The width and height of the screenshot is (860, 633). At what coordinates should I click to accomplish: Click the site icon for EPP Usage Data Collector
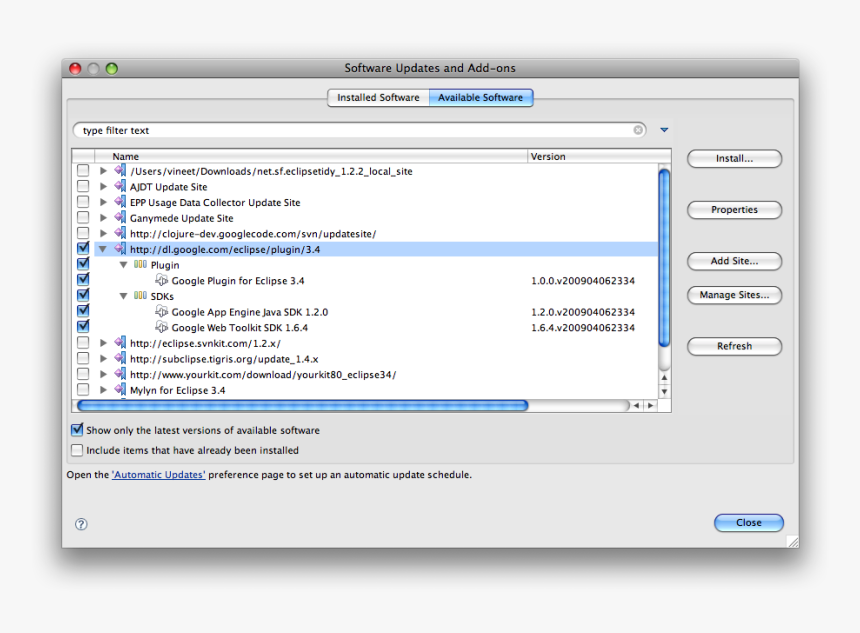[x=120, y=202]
